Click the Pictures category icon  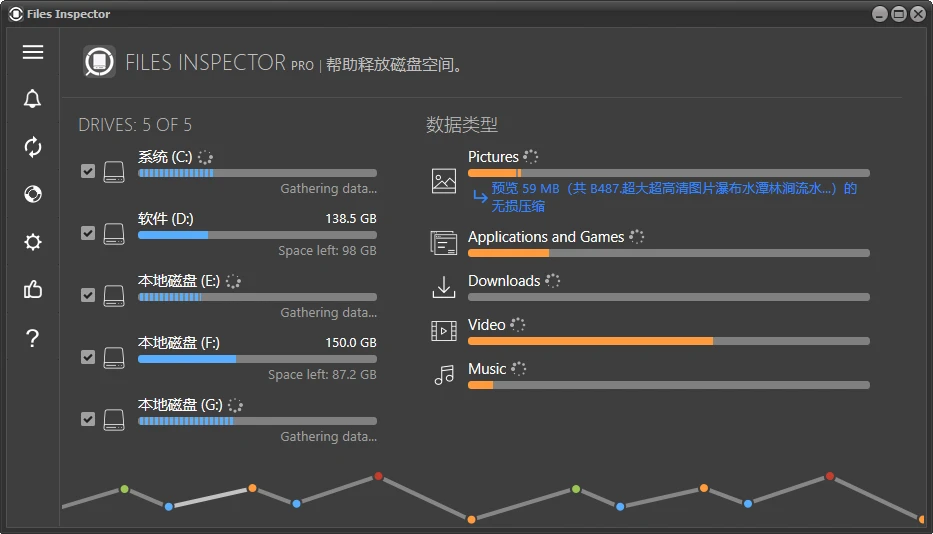coord(444,181)
